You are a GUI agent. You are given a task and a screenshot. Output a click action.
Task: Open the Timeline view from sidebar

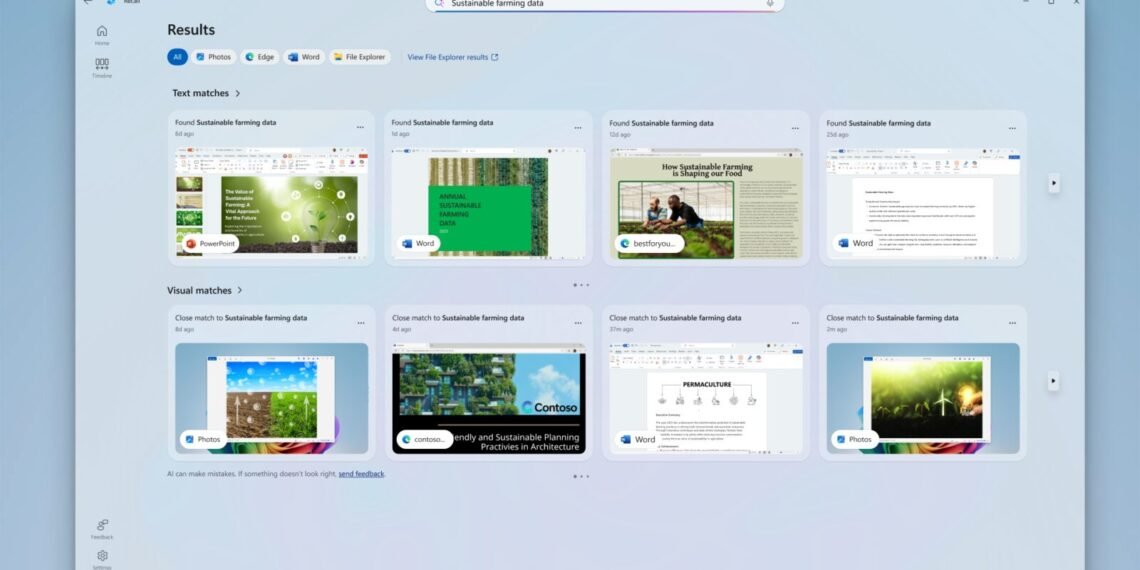click(102, 68)
